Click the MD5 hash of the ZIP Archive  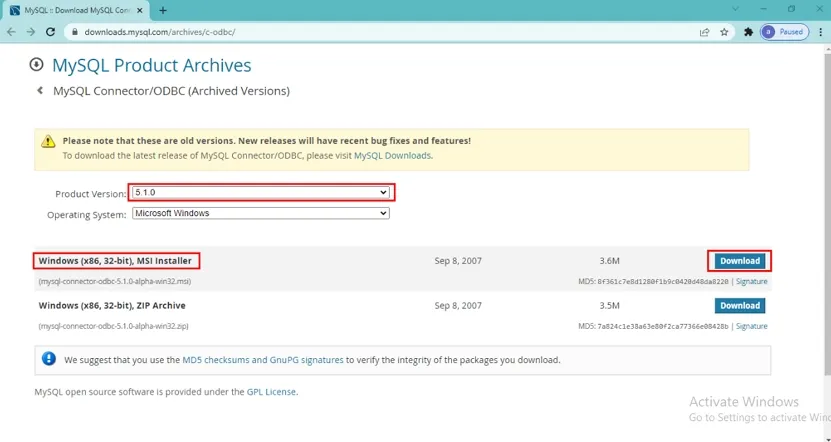(x=662, y=326)
